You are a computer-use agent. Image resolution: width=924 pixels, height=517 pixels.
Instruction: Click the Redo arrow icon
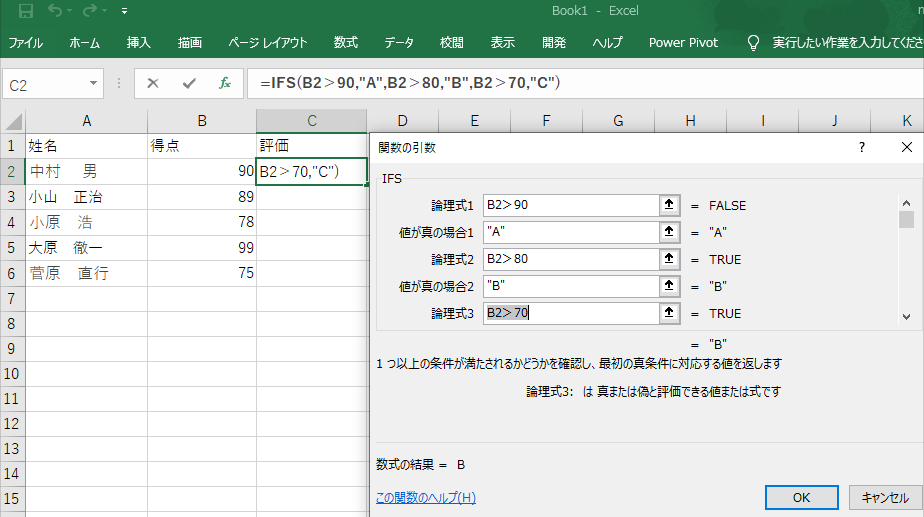(x=90, y=12)
